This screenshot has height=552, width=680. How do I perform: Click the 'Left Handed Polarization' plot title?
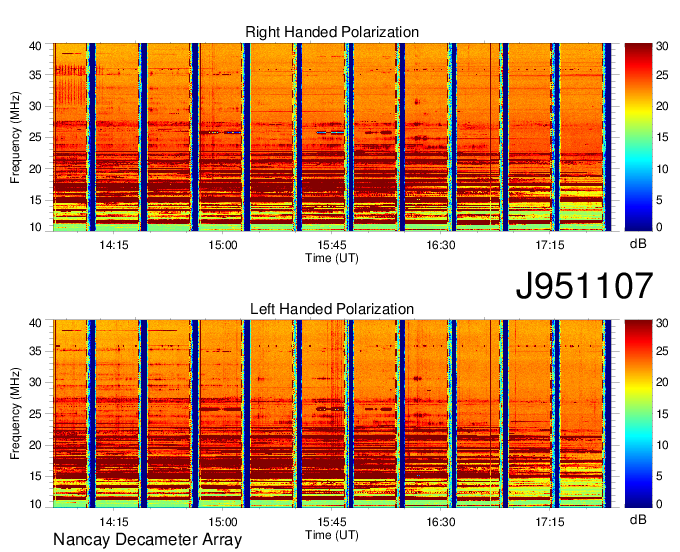(x=332, y=309)
